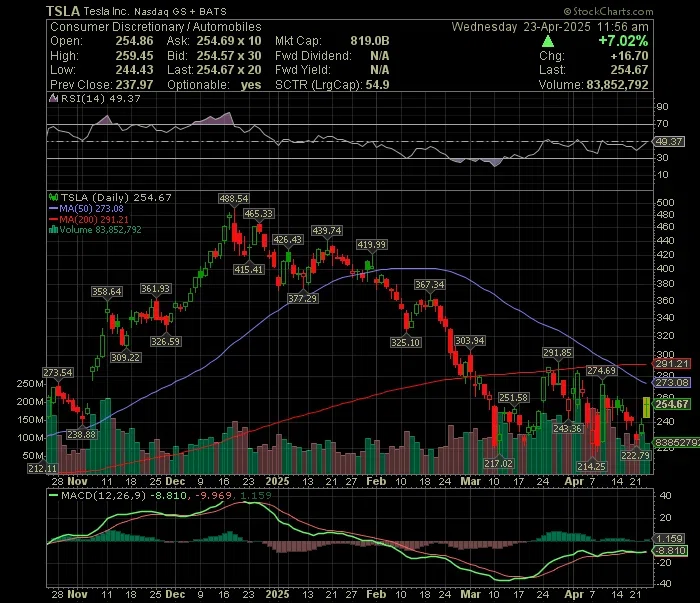Click the candlestick icon beside TSLA (Daily)
The width and height of the screenshot is (700, 603).
pos(54,197)
